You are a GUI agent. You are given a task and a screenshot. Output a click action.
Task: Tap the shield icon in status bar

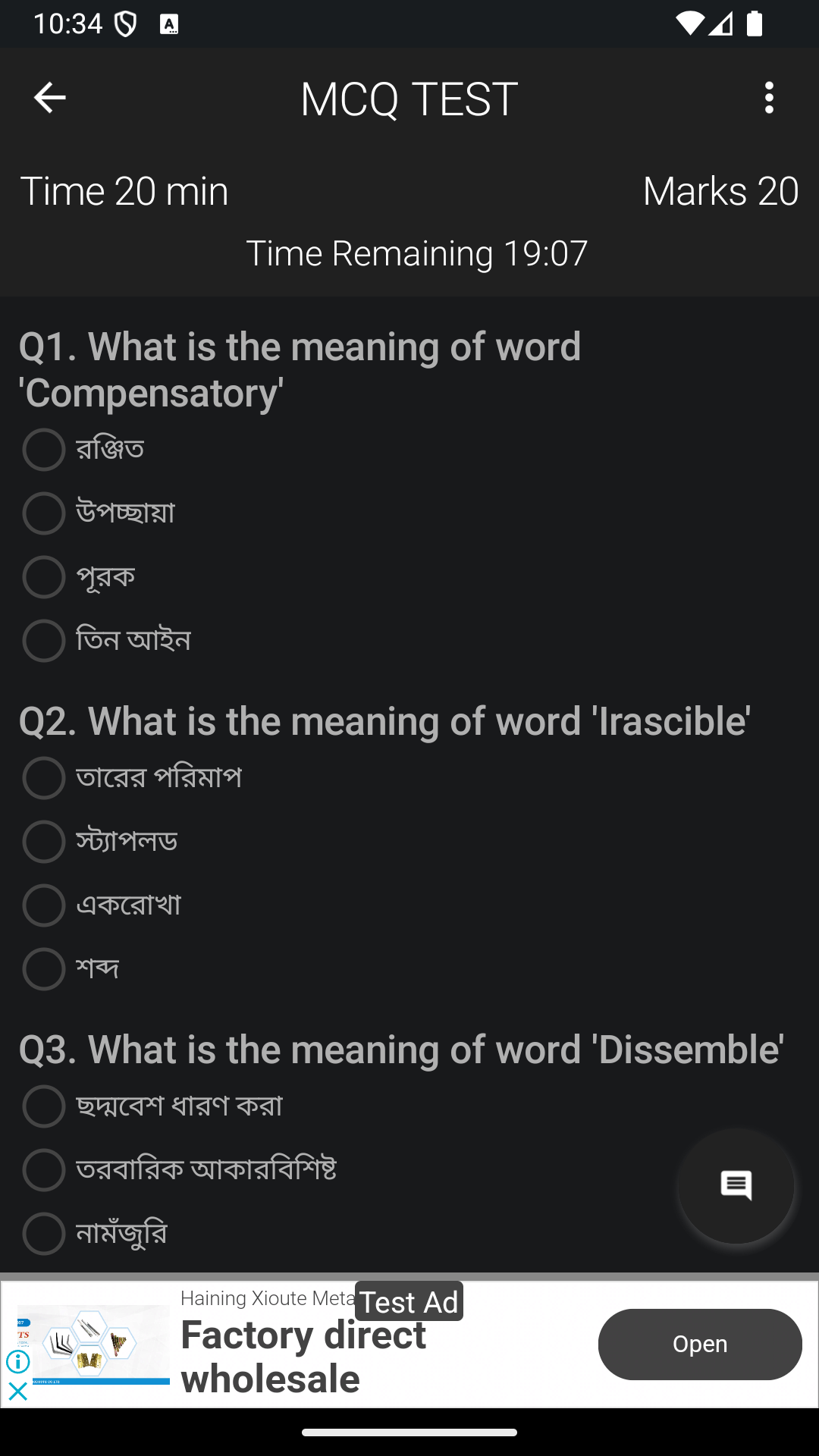click(125, 24)
